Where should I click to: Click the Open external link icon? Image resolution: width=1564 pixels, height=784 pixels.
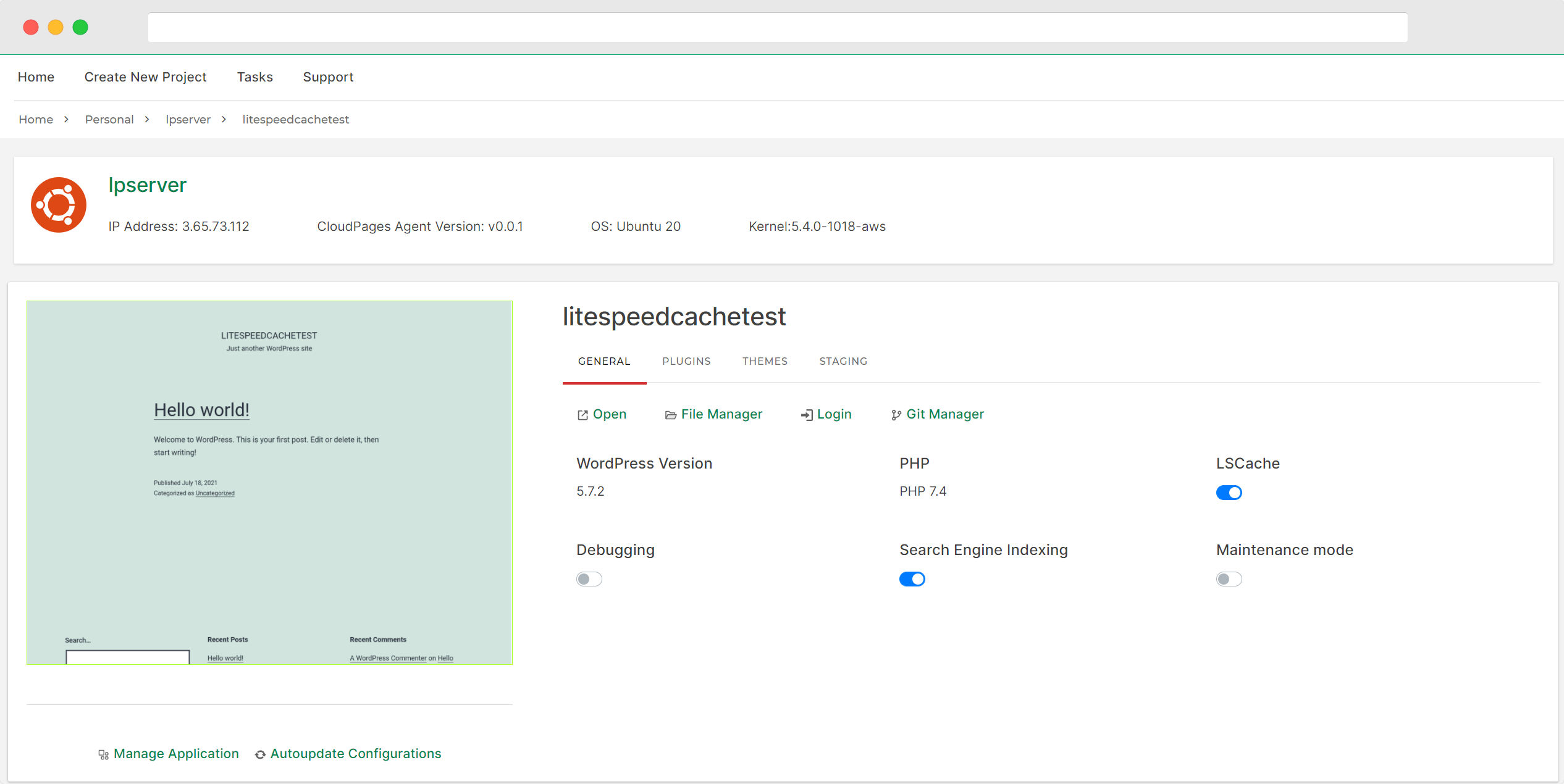(582, 415)
